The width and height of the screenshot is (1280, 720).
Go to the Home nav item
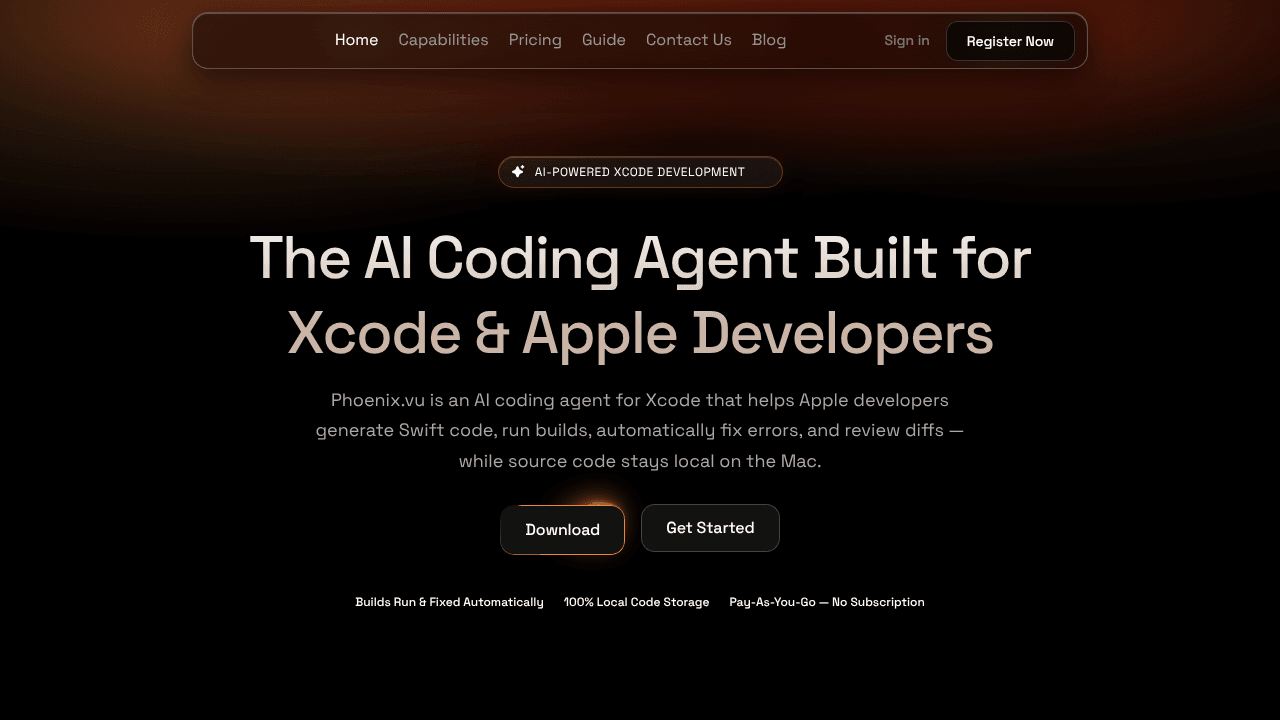[356, 40]
